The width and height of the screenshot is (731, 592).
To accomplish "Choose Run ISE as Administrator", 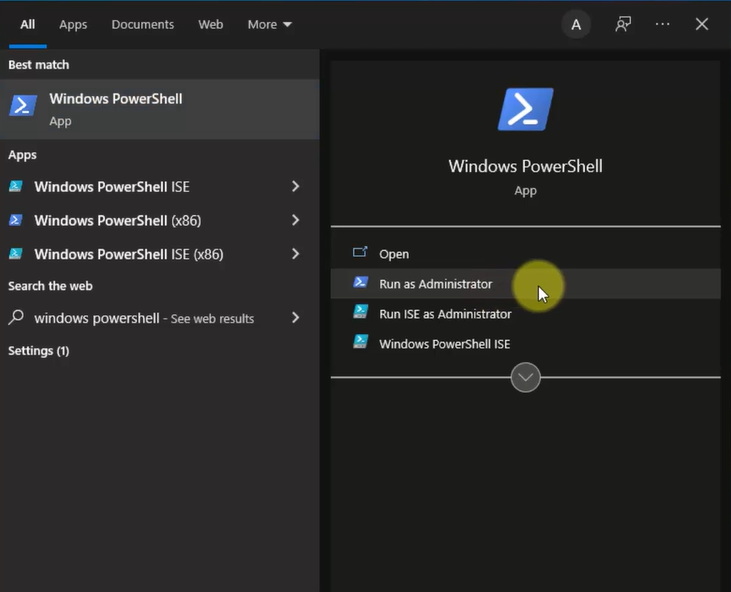I will (525, 314).
